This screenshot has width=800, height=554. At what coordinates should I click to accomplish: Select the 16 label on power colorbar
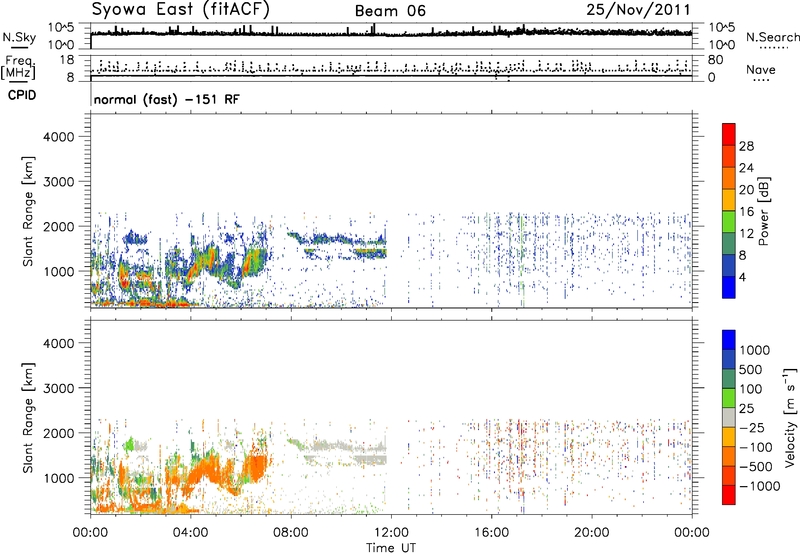(746, 212)
